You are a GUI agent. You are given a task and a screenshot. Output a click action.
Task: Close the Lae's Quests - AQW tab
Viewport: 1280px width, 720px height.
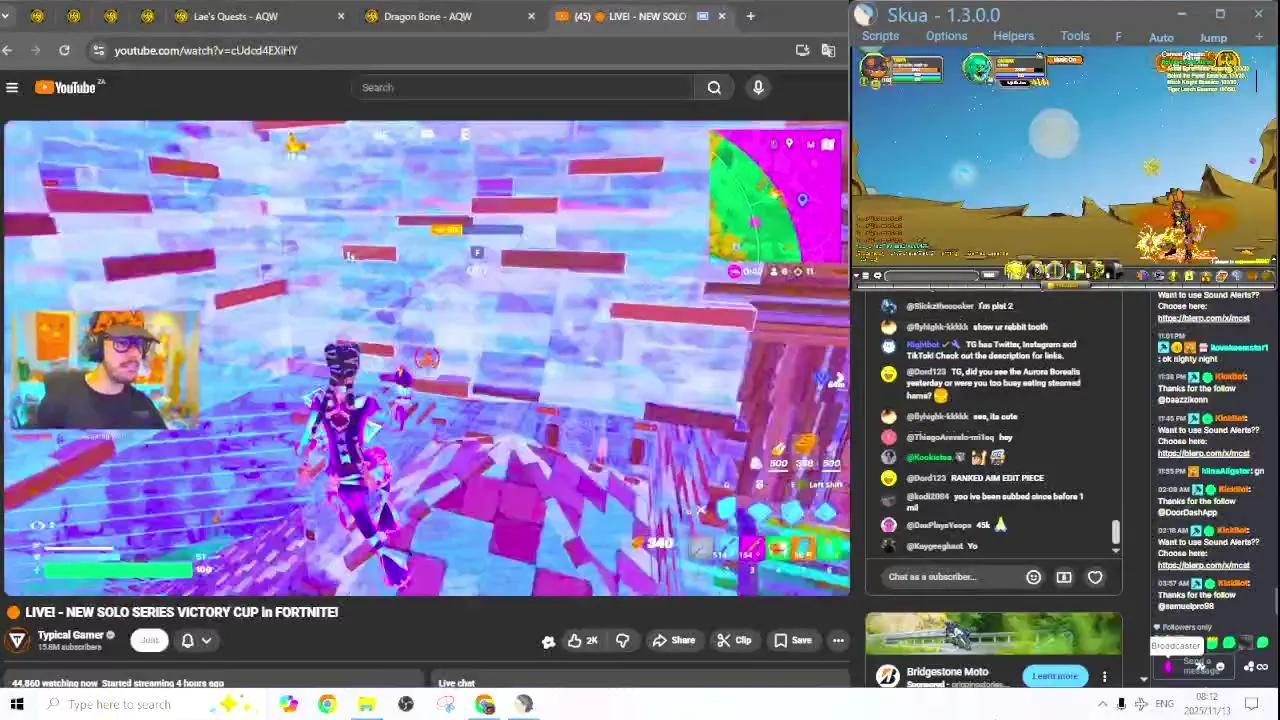coord(341,16)
